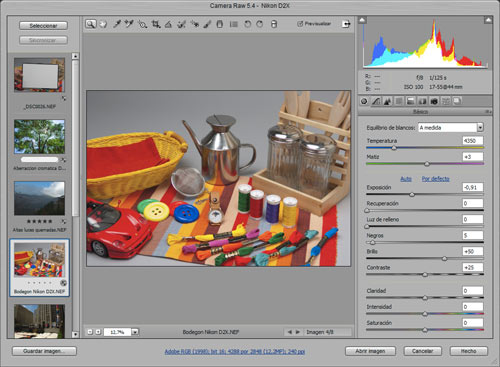Click the Por defecto link
This screenshot has height=367, width=500.
[x=435, y=179]
